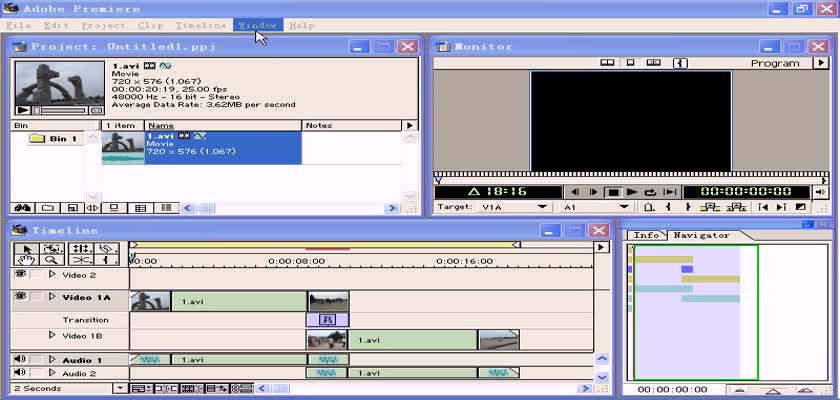Click Single View icon in Monitor

pyautogui.click(x=631, y=63)
